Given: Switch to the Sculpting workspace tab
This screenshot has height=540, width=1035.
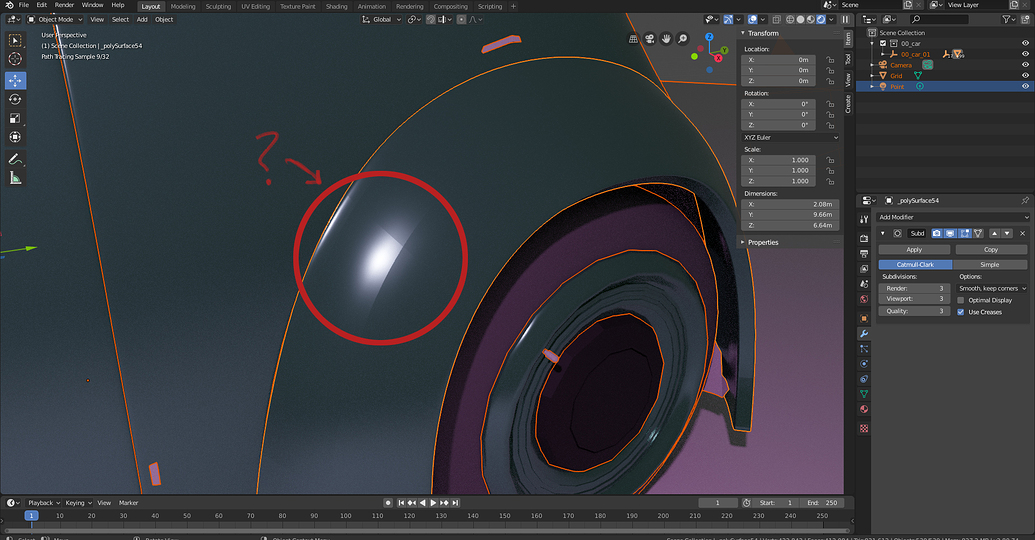Looking at the screenshot, I should [x=218, y=7].
